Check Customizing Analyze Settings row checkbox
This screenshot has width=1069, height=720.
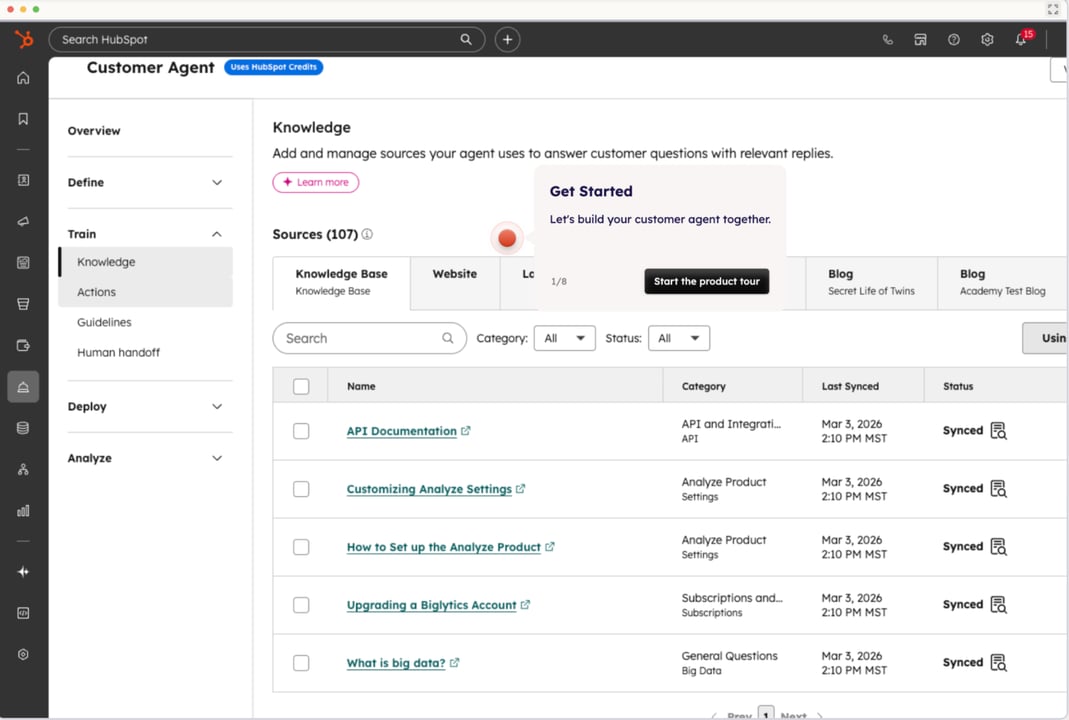(x=301, y=489)
